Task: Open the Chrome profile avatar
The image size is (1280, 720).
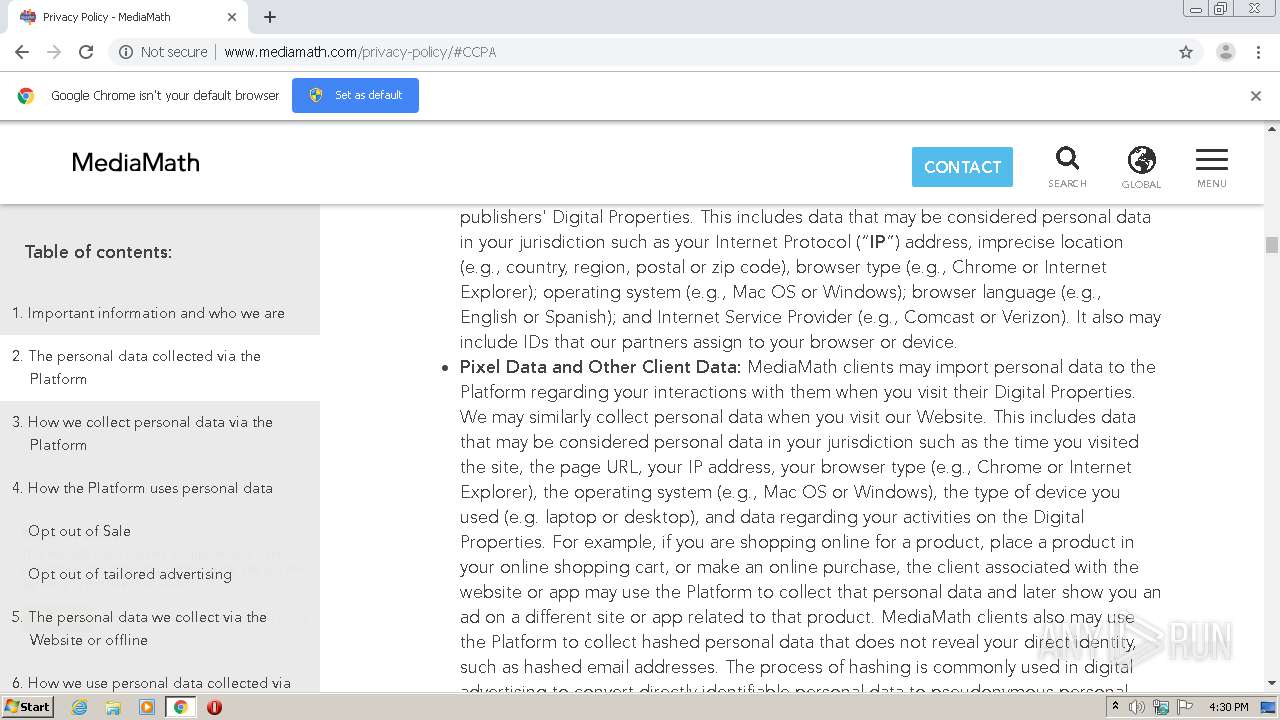Action: [1225, 52]
